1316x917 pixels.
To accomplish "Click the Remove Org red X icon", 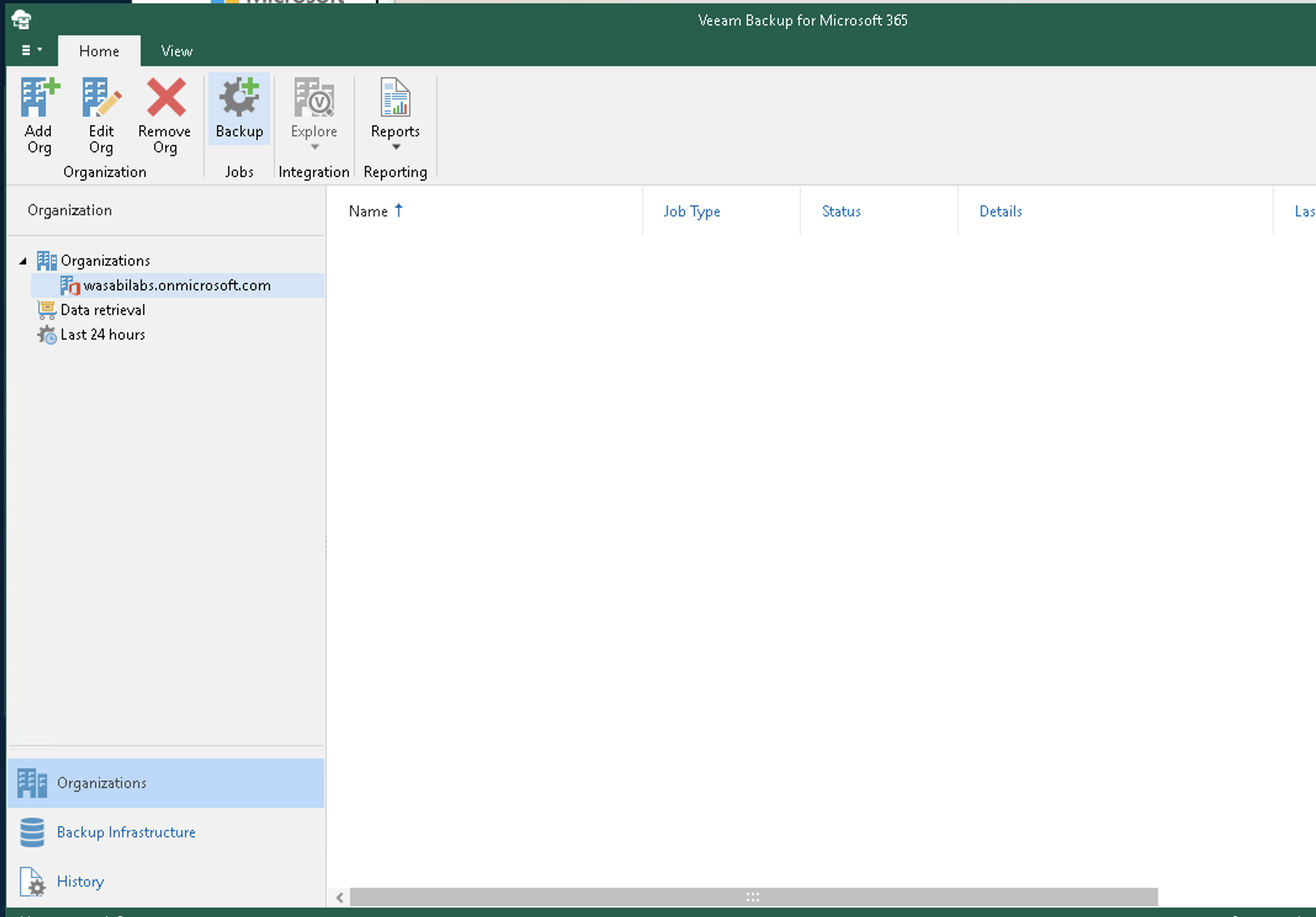I will tap(165, 97).
